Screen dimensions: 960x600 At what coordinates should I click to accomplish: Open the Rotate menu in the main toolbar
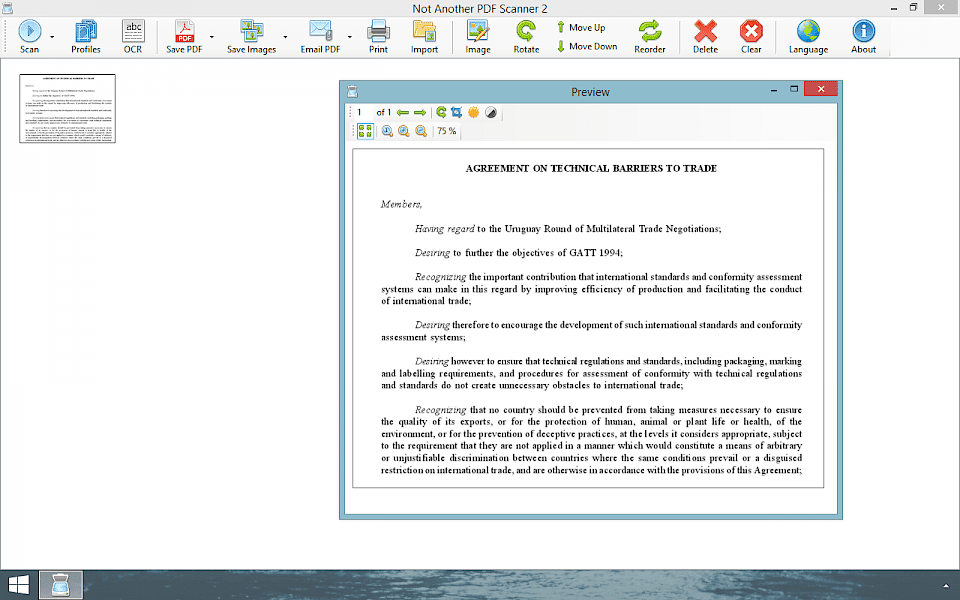coord(526,37)
